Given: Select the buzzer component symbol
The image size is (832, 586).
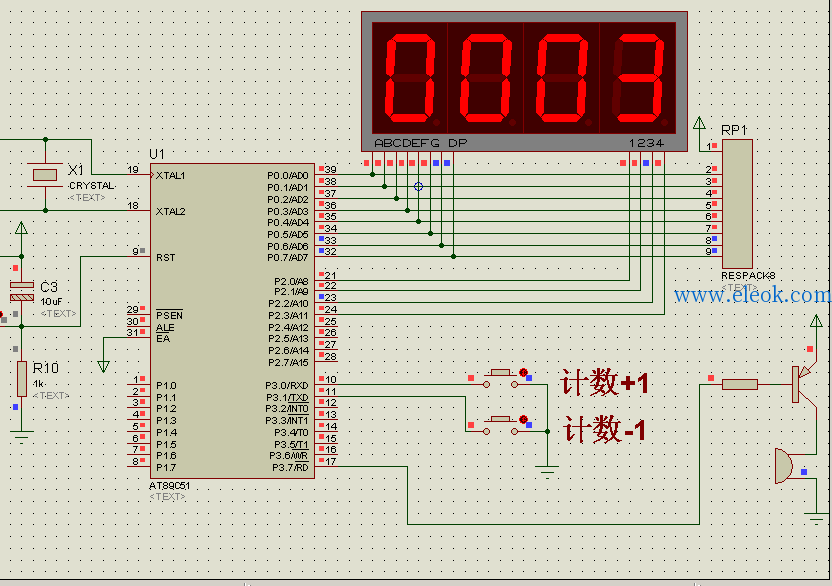Looking at the screenshot, I should 784,466.
